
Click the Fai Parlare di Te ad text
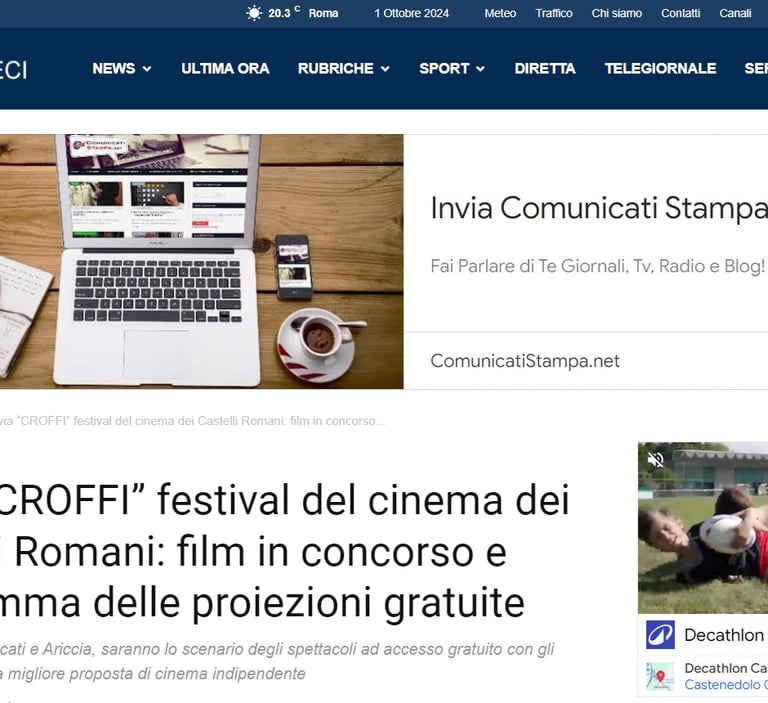pyautogui.click(x=597, y=266)
